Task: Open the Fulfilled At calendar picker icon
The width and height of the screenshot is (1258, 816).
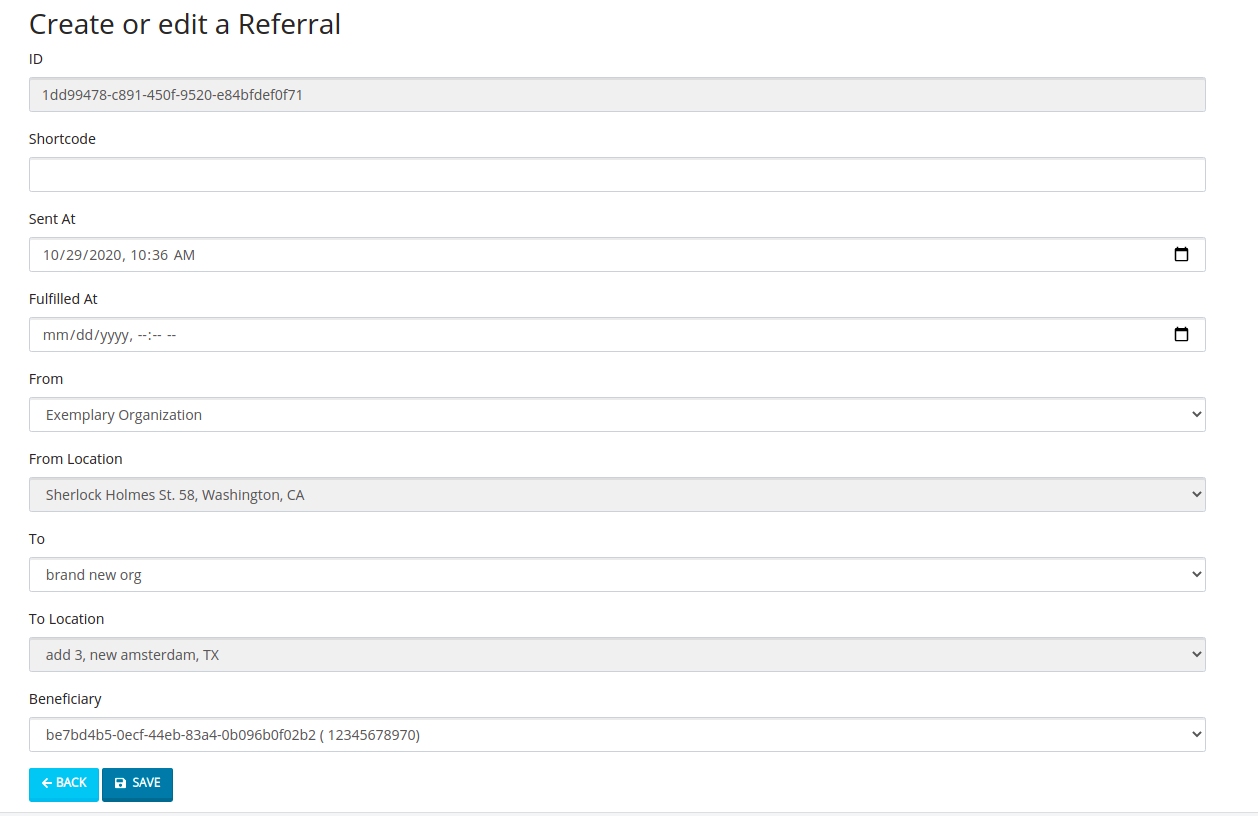Action: point(1183,334)
